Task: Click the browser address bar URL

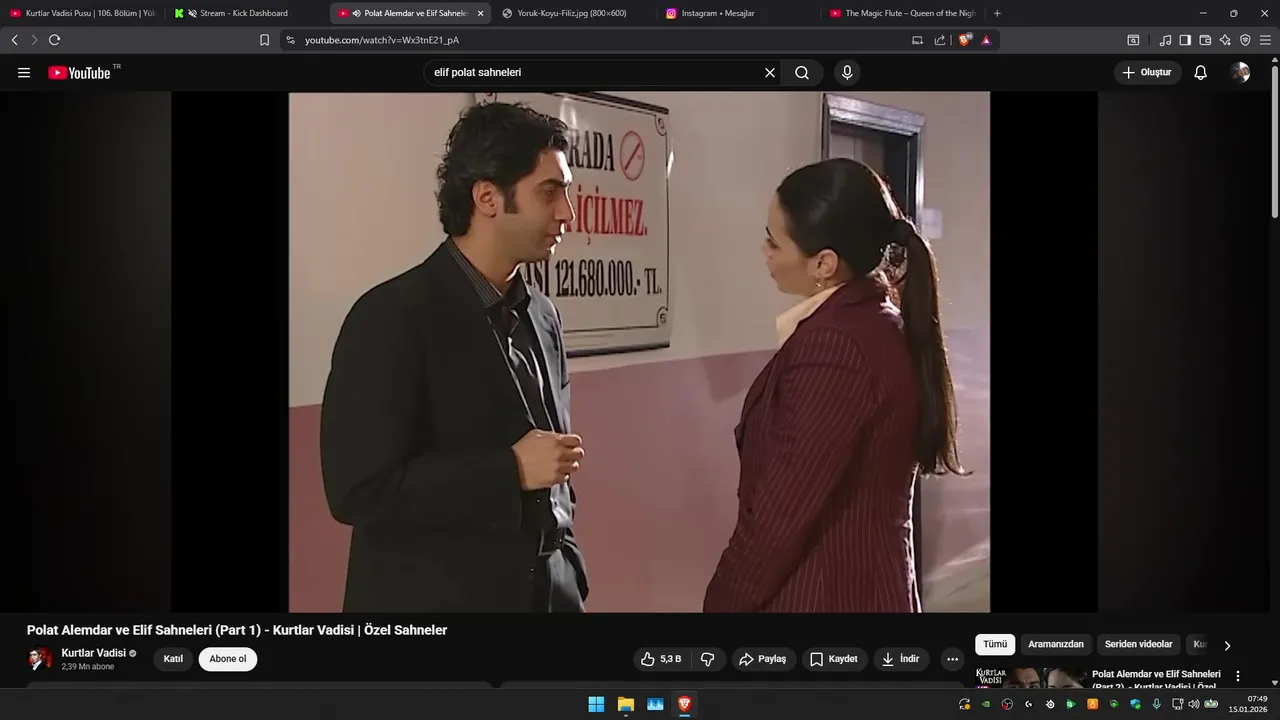Action: (382, 40)
